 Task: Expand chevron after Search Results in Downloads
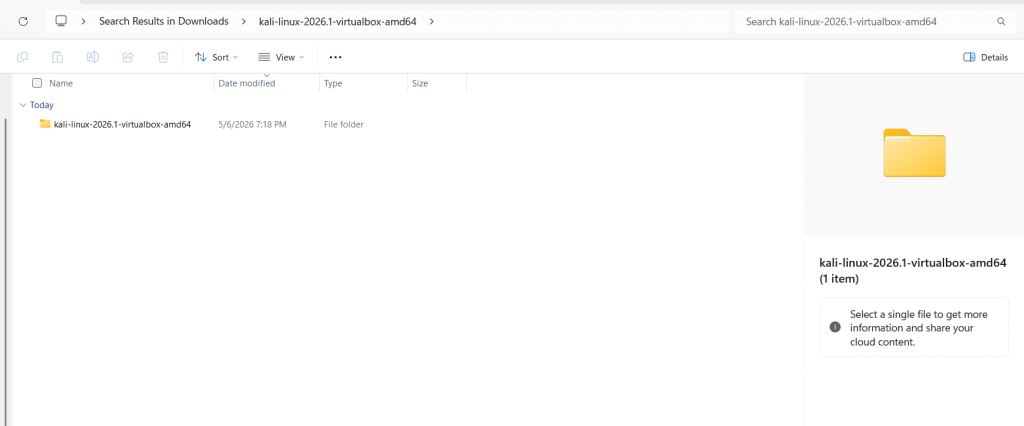[244, 22]
